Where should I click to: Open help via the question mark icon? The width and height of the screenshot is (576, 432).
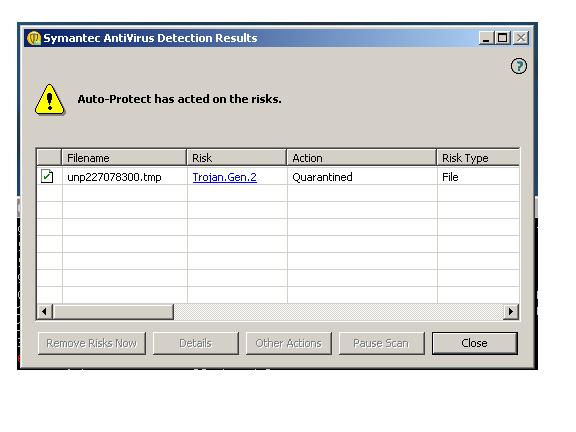(519, 66)
